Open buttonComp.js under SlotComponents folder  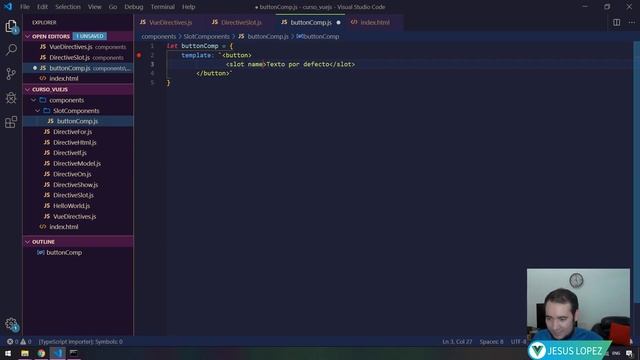pos(78,121)
